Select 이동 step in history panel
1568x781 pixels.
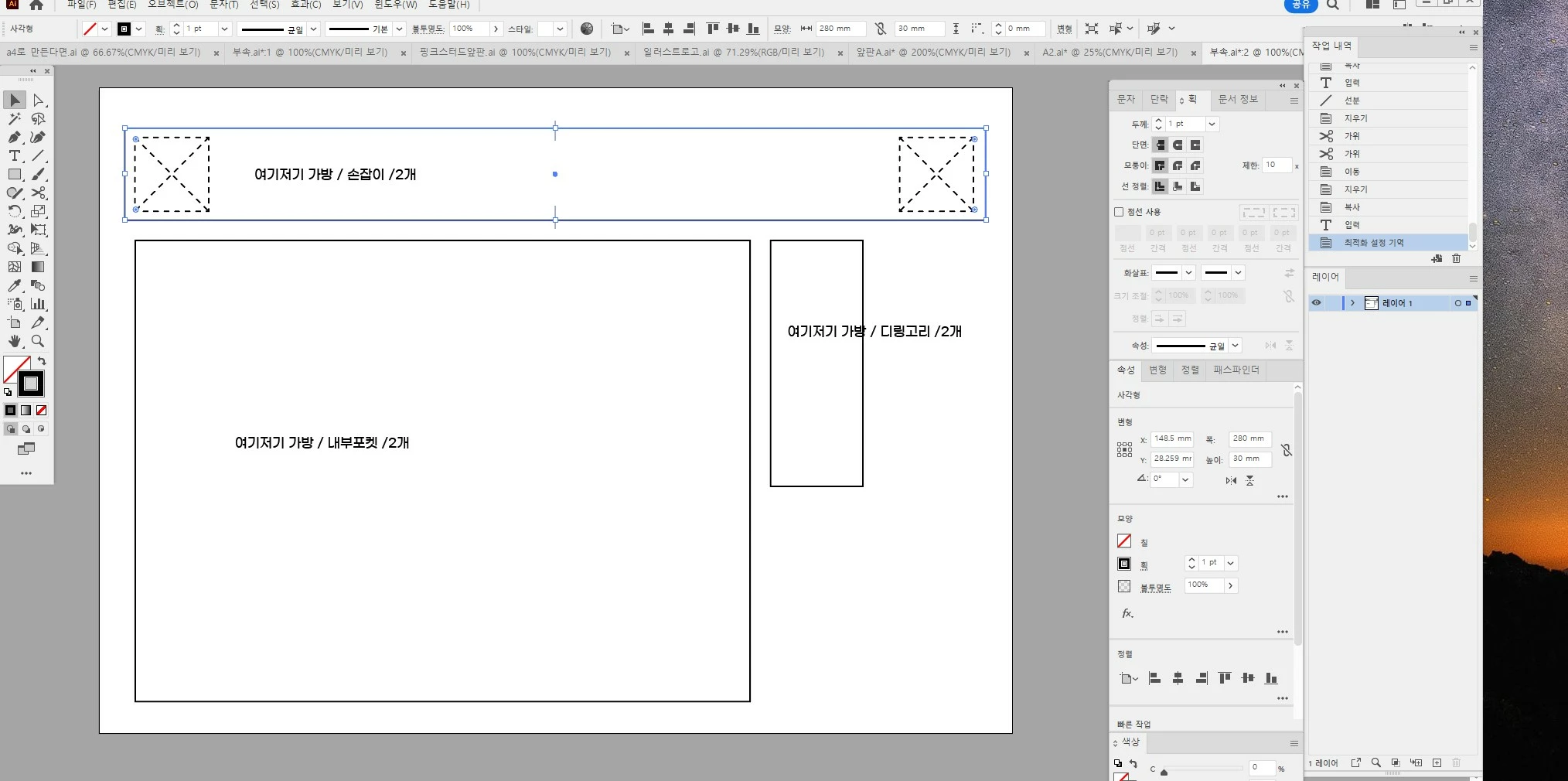[1389, 172]
